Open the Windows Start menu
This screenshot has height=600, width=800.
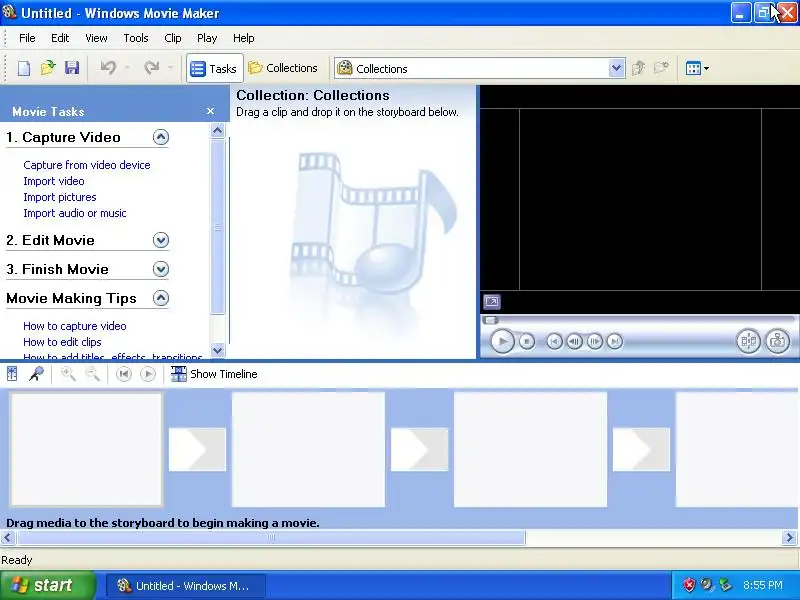coord(48,585)
